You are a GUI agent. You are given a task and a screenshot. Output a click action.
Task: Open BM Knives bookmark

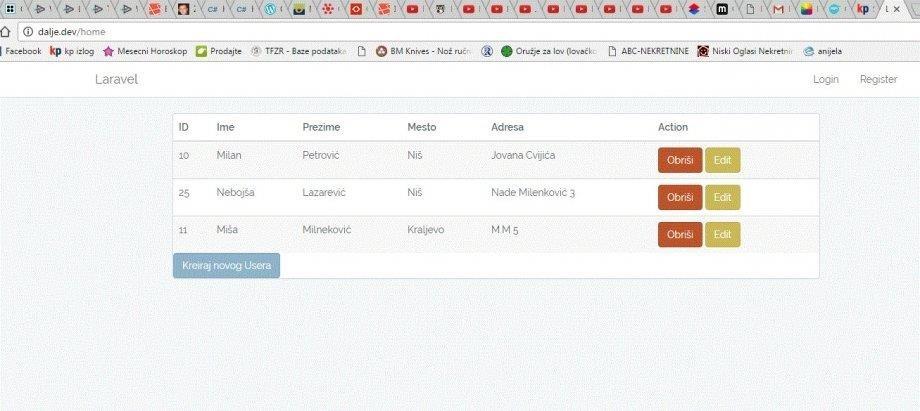coord(423,51)
